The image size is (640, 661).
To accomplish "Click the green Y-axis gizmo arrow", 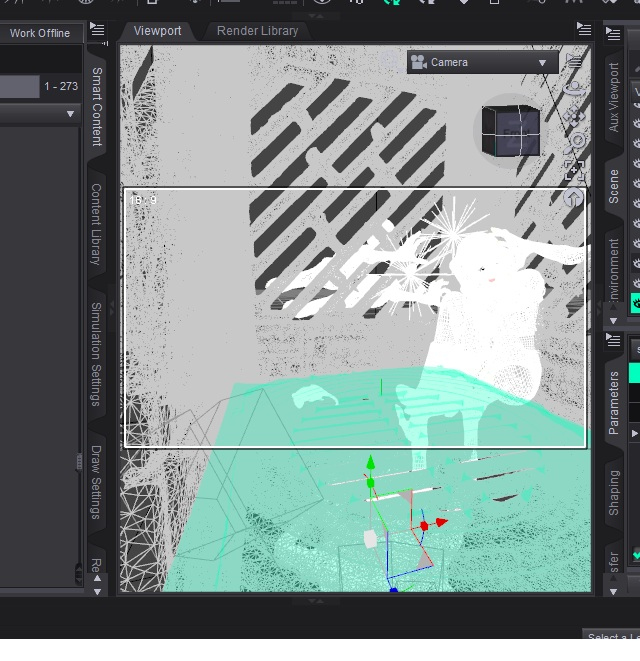I will [371, 462].
